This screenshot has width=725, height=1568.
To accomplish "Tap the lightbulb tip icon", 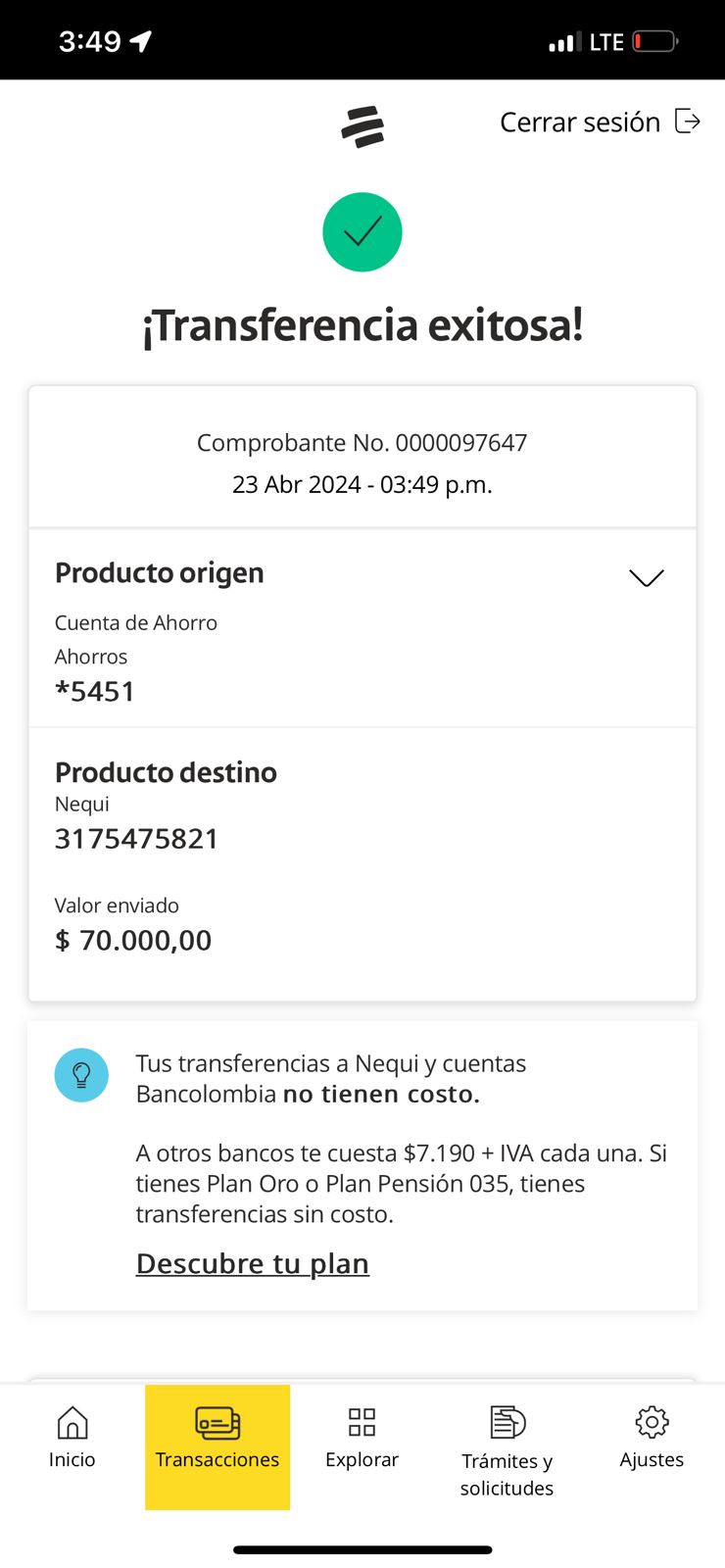I will click(x=81, y=1075).
